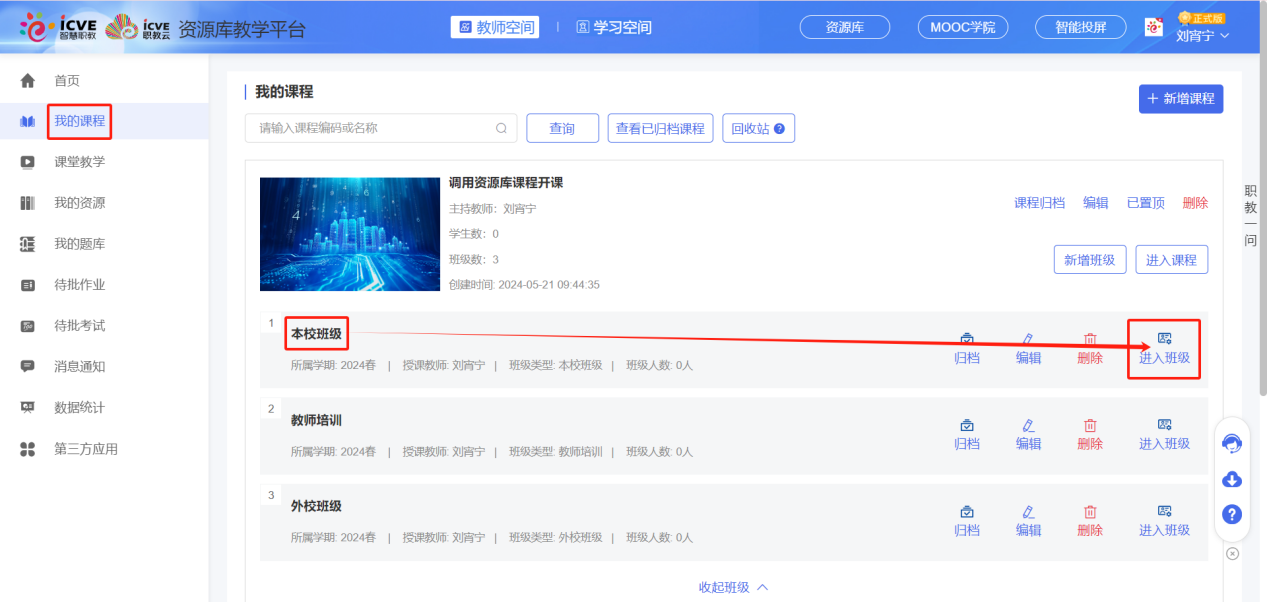Collapse the class list via 收起班级
1267x602 pixels.
733,587
